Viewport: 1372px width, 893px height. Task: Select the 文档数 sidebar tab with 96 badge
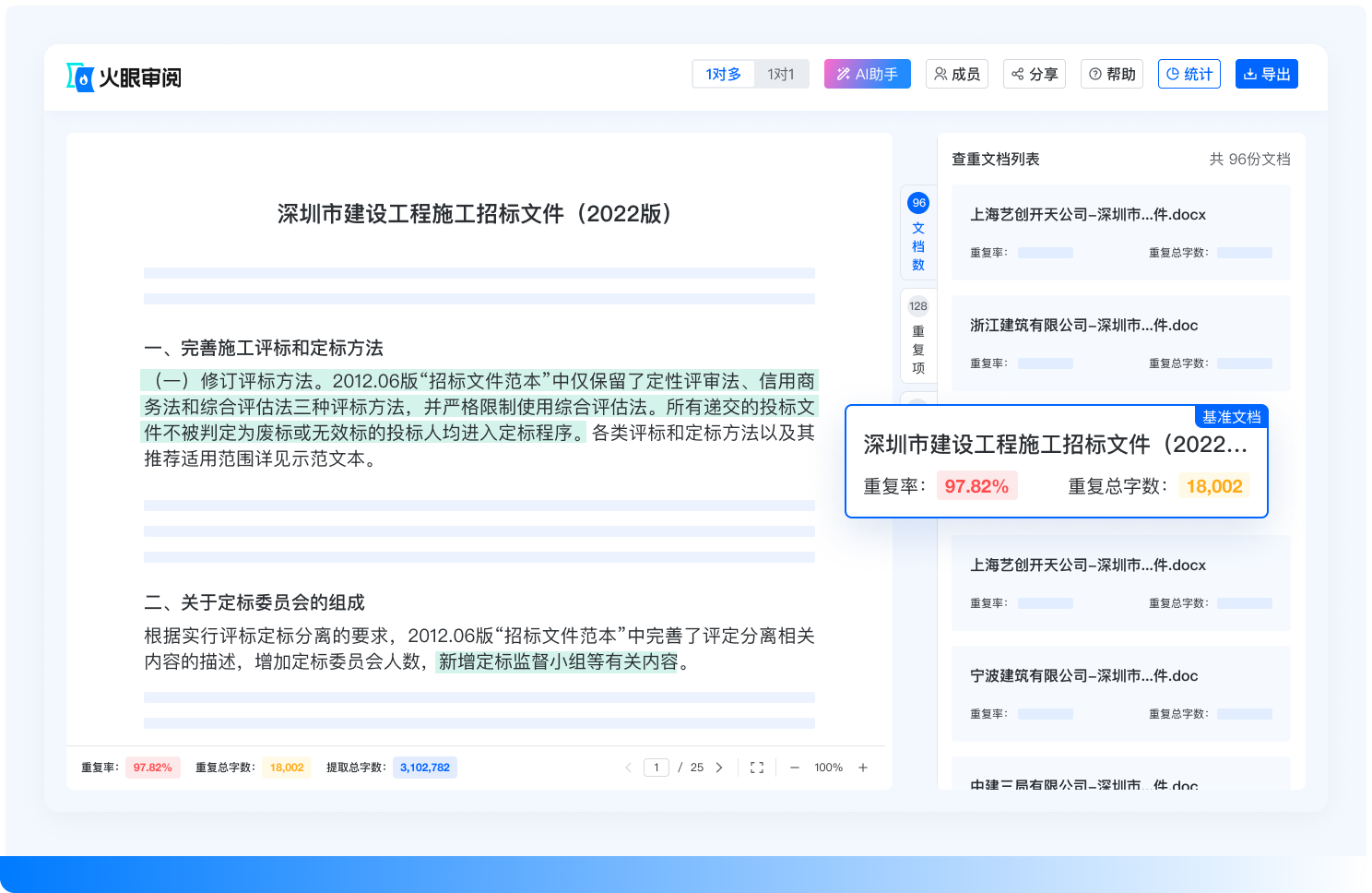918,232
